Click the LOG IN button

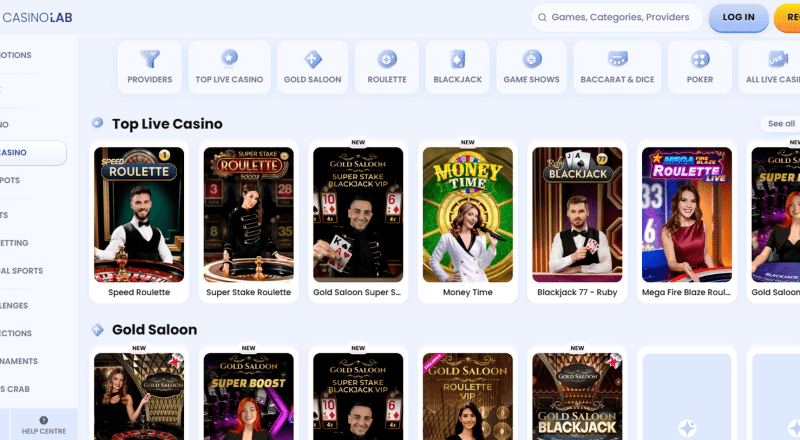coord(738,17)
